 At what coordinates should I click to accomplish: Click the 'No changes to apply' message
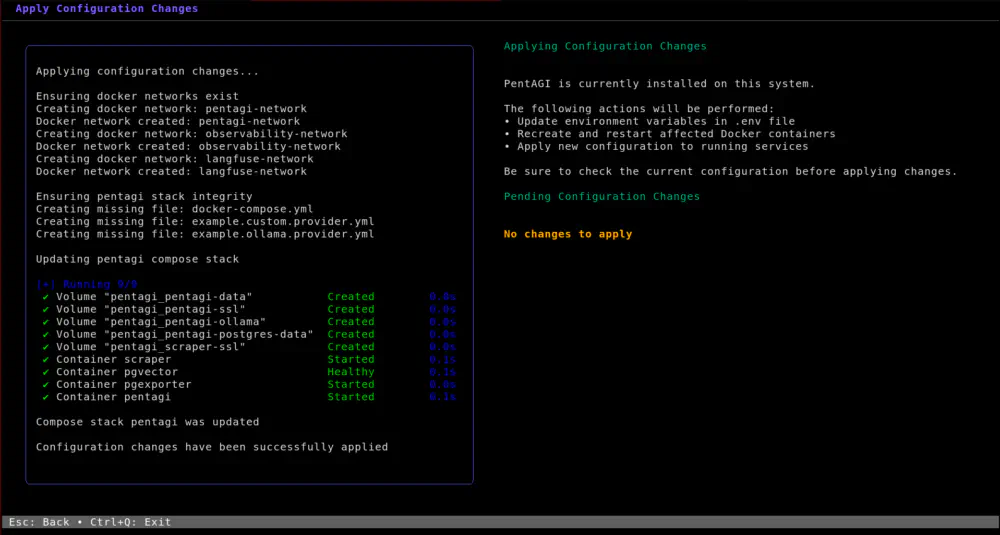coord(568,234)
